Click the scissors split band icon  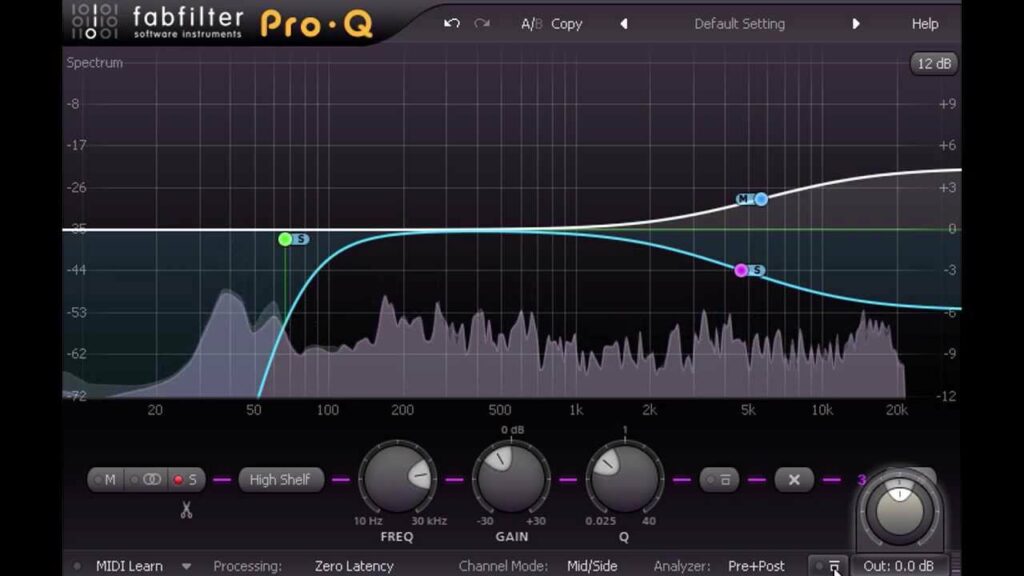[186, 510]
